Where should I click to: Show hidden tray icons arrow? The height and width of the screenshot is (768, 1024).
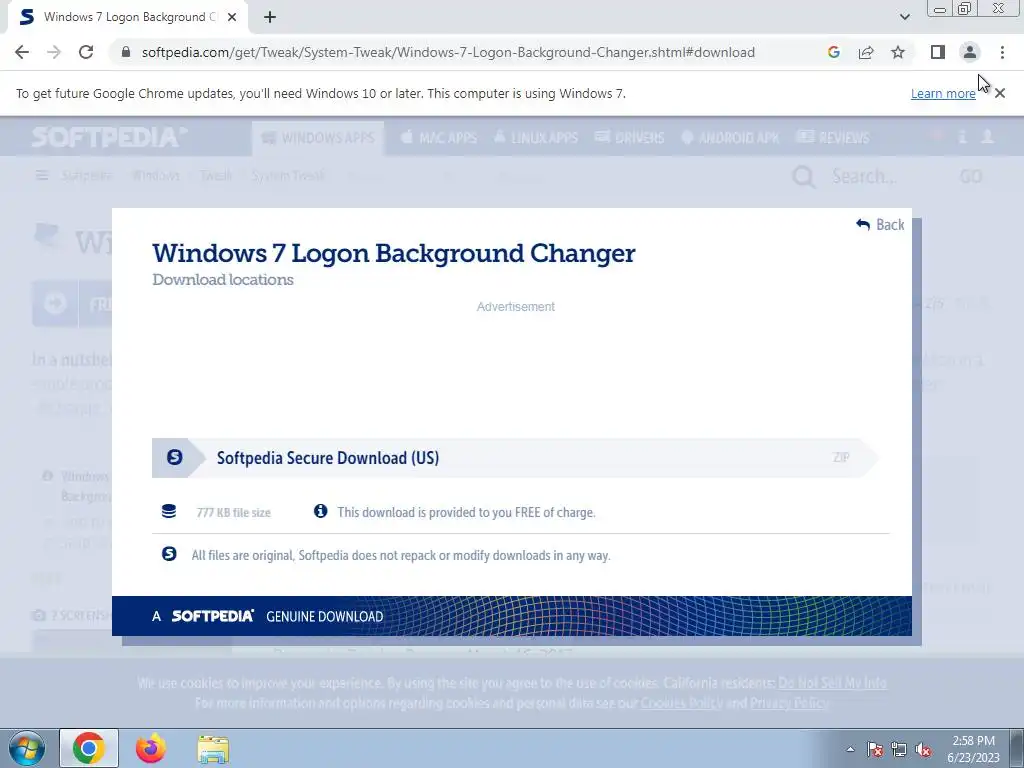tap(850, 749)
